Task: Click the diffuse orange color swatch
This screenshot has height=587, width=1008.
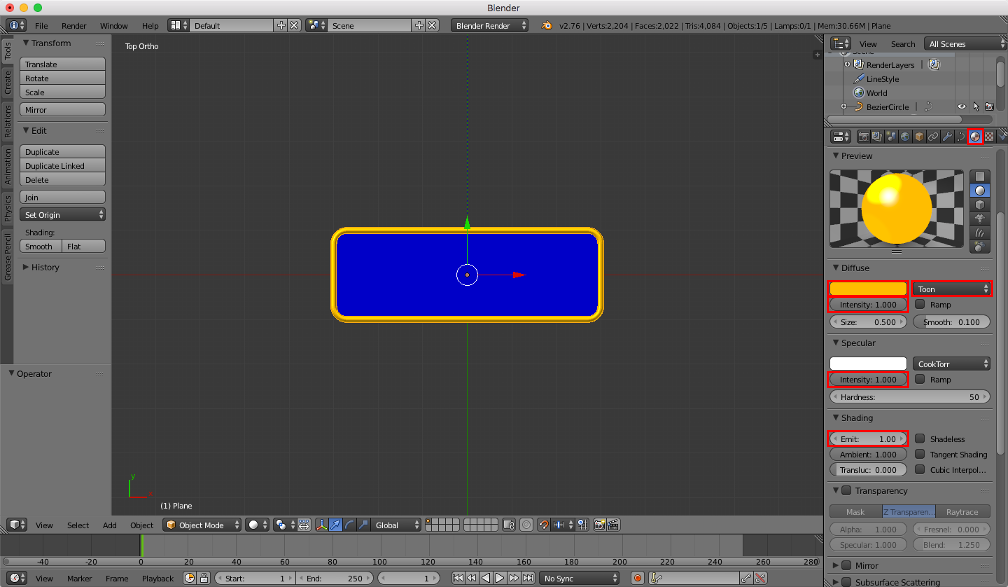Action: [x=868, y=289]
